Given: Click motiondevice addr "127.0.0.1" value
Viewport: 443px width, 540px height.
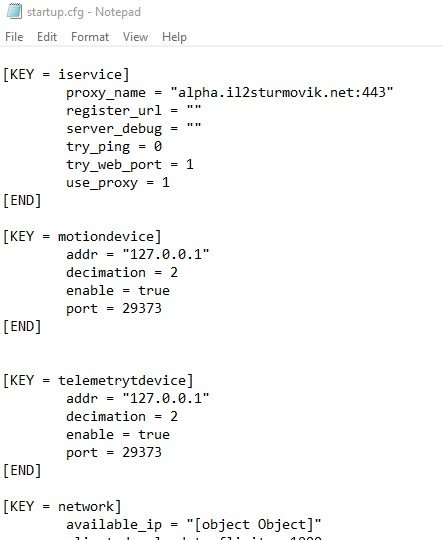Looking at the screenshot, I should 166,255.
